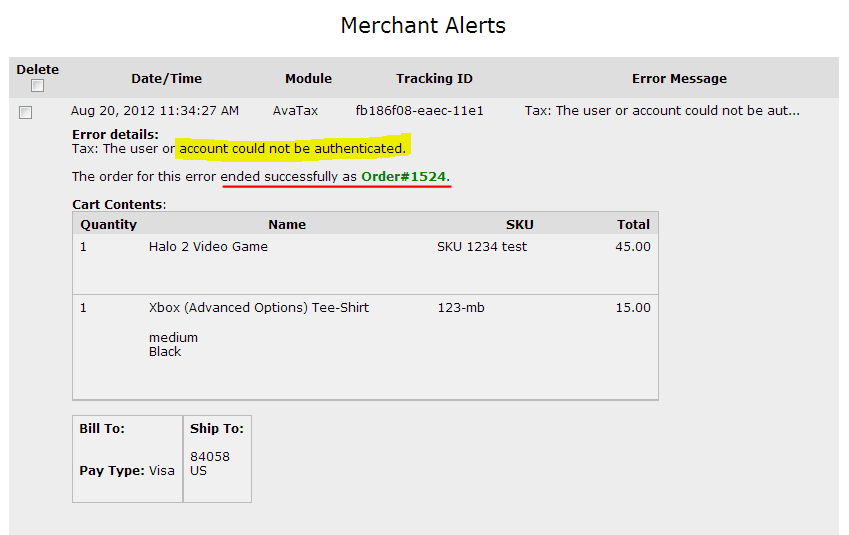Click the Quantity header in Cart Contents
The width and height of the screenshot is (849, 535).
[108, 225]
